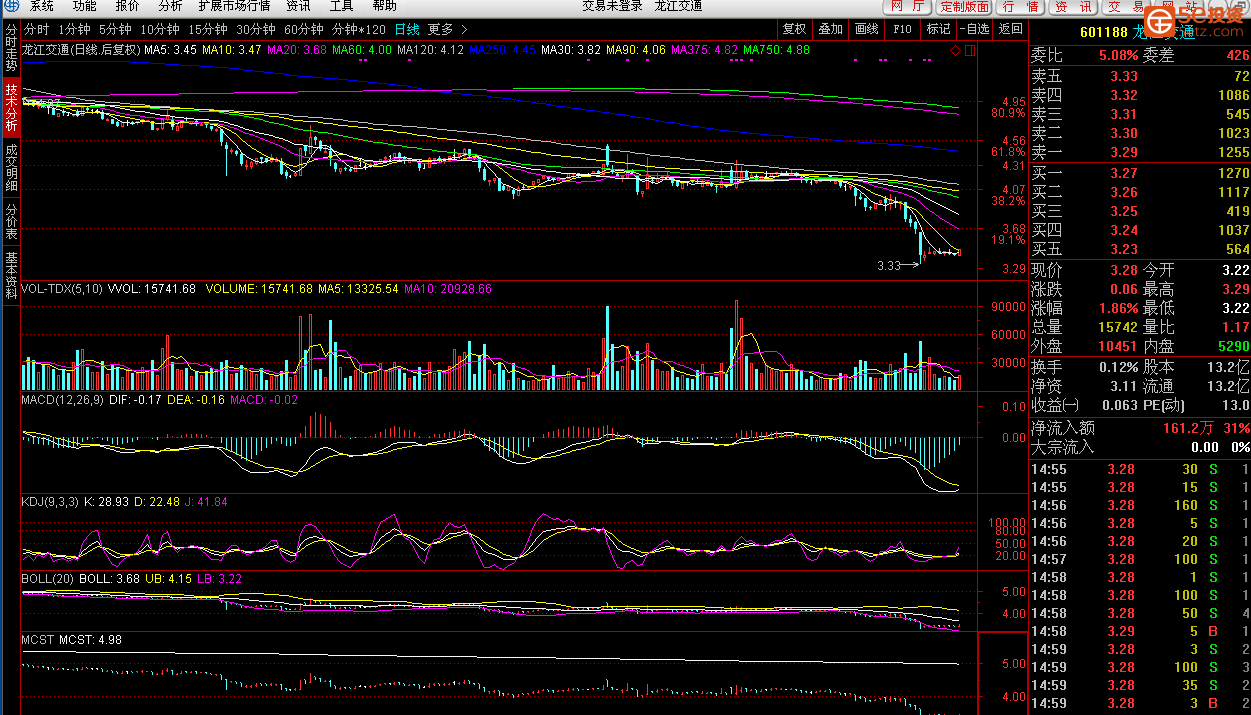Viewport: 1251px width, 715px height.
Task: Click stock code 601188 in quote panel
Action: click(1104, 33)
